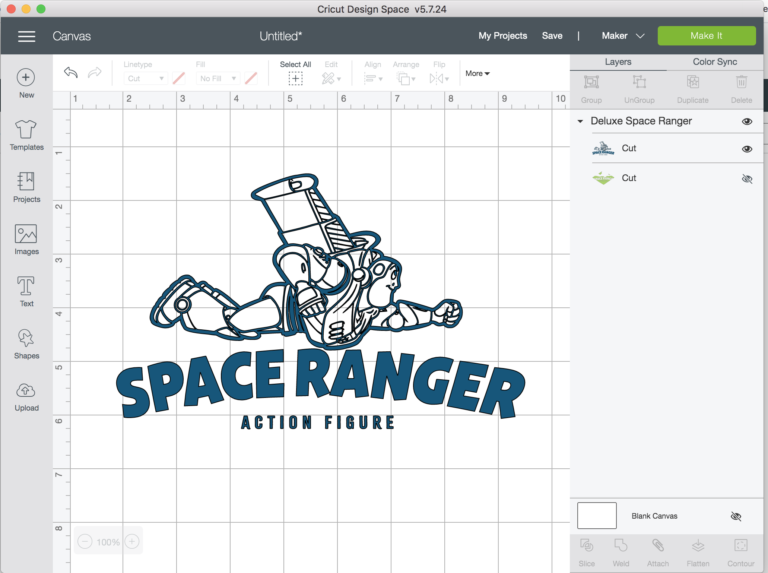Save the project
Screen dimensions: 768x573
pyautogui.click(x=552, y=36)
